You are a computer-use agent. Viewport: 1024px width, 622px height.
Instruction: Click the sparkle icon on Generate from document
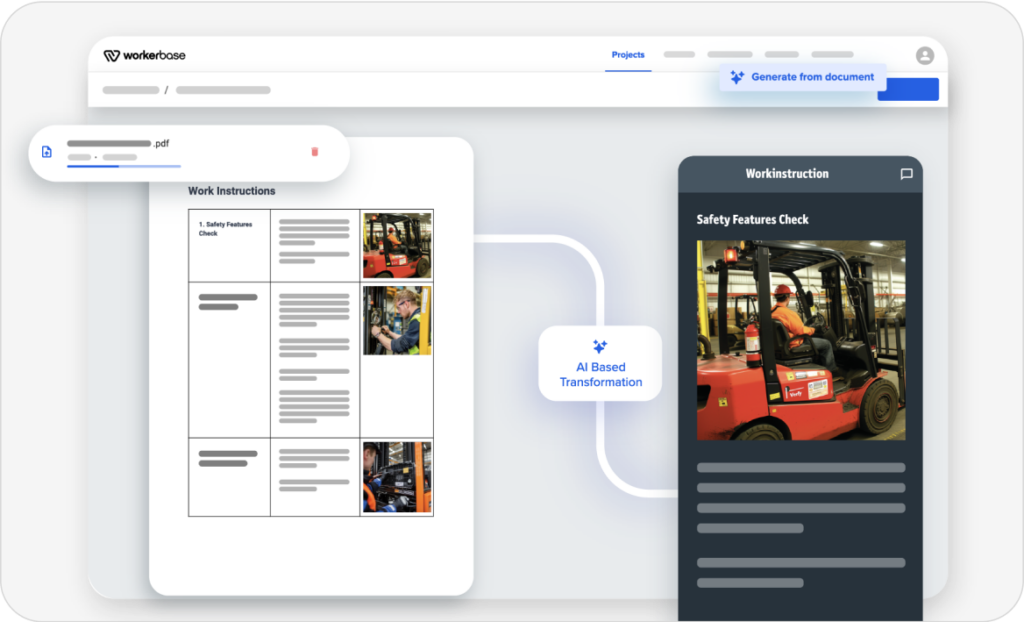click(737, 76)
